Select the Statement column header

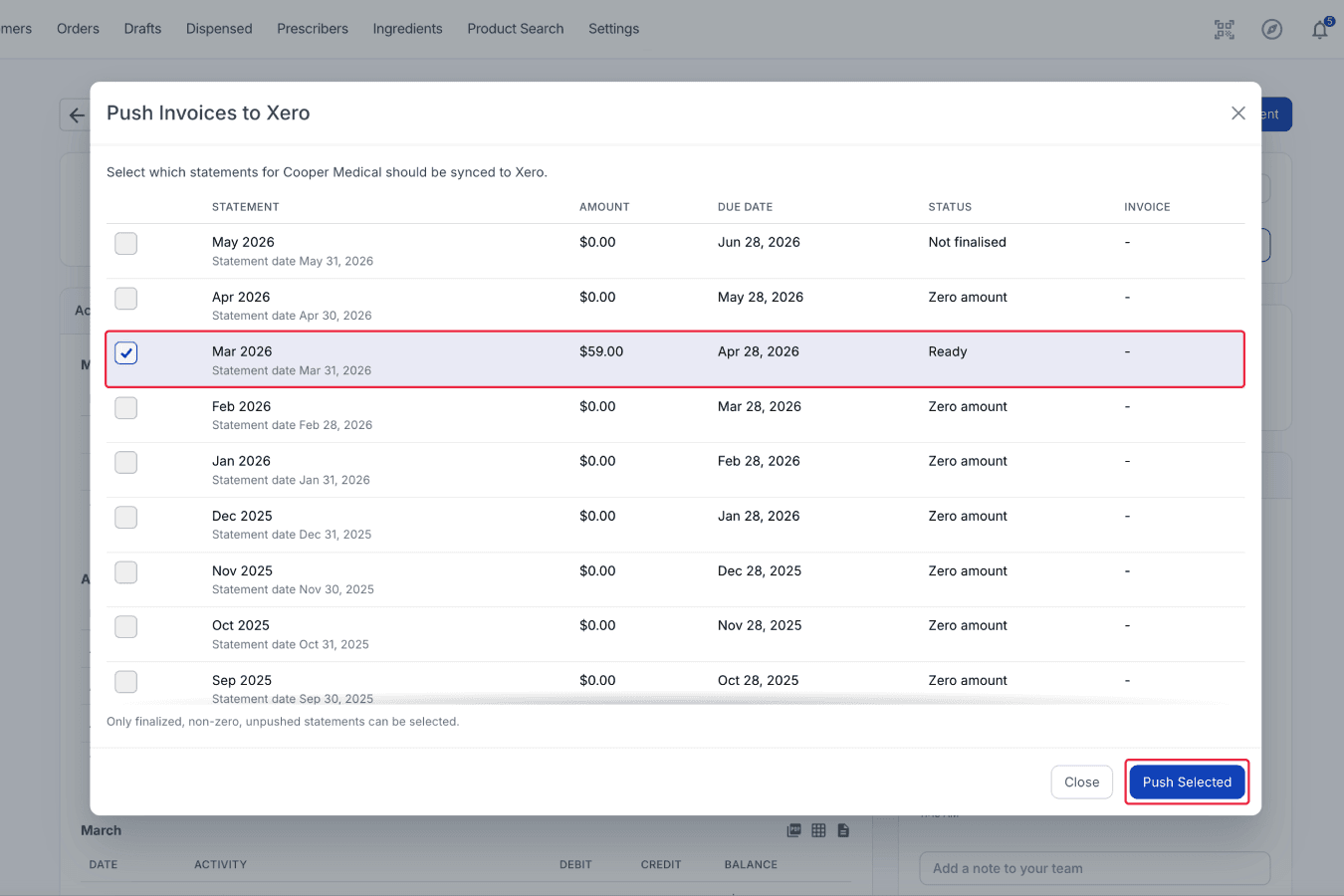(x=246, y=207)
